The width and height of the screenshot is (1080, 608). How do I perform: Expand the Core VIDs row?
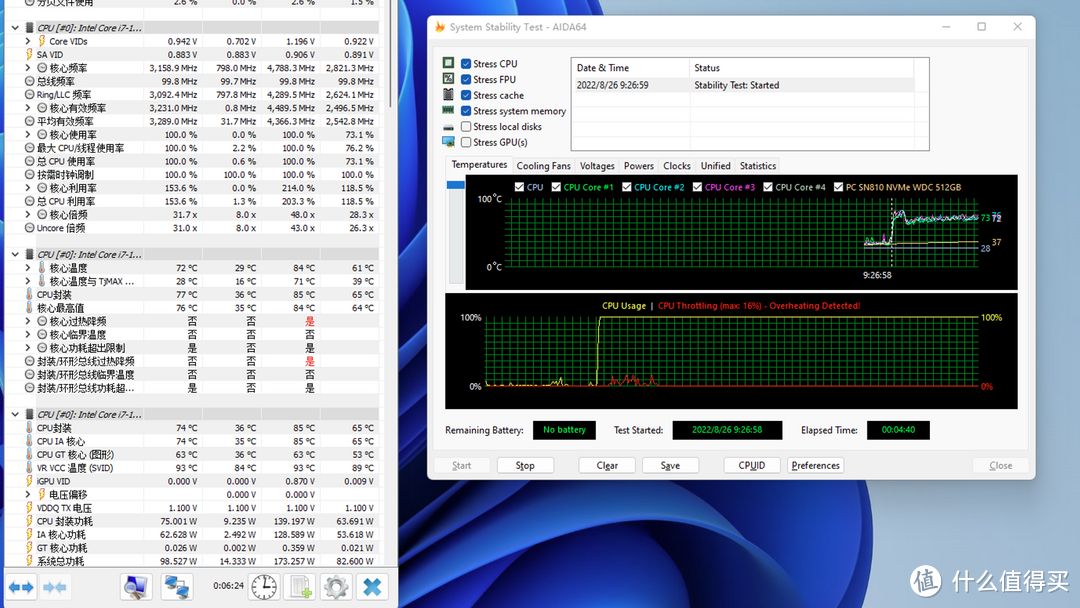pos(28,41)
